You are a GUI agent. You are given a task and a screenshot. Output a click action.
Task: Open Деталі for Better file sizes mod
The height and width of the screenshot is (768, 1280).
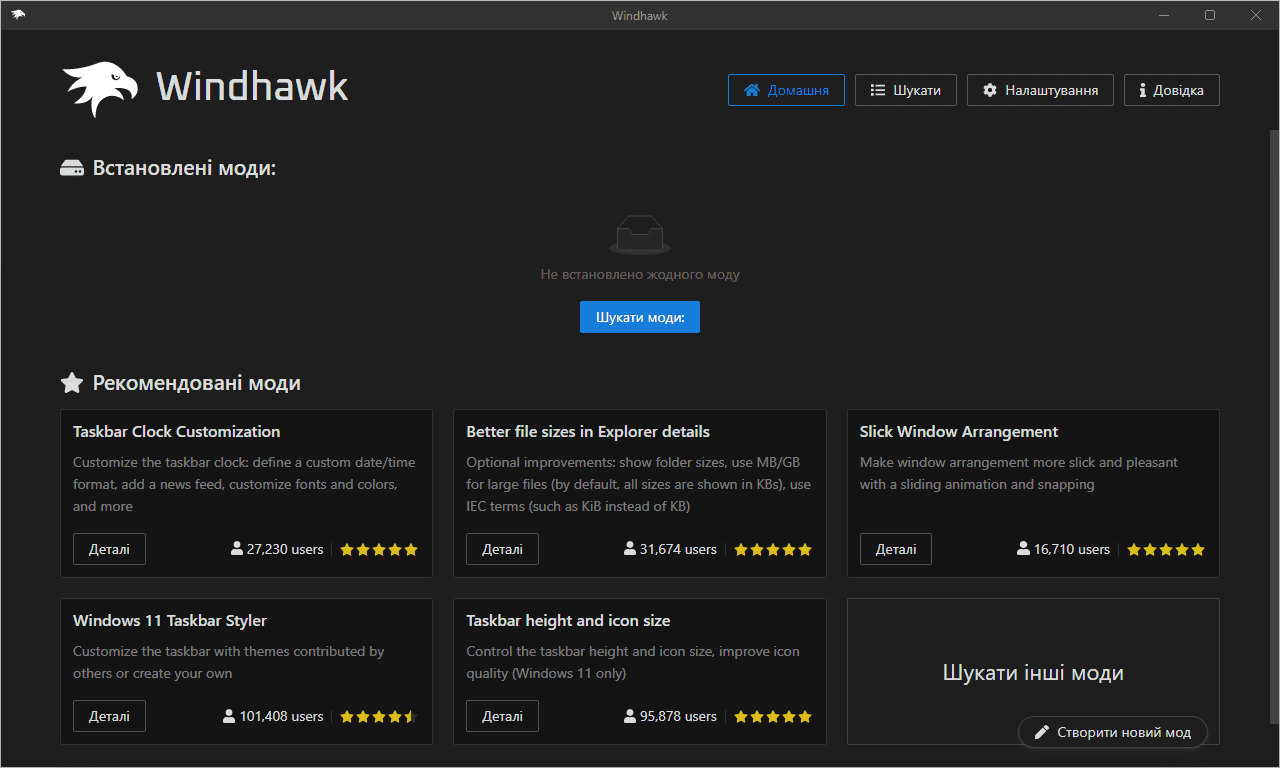click(502, 549)
